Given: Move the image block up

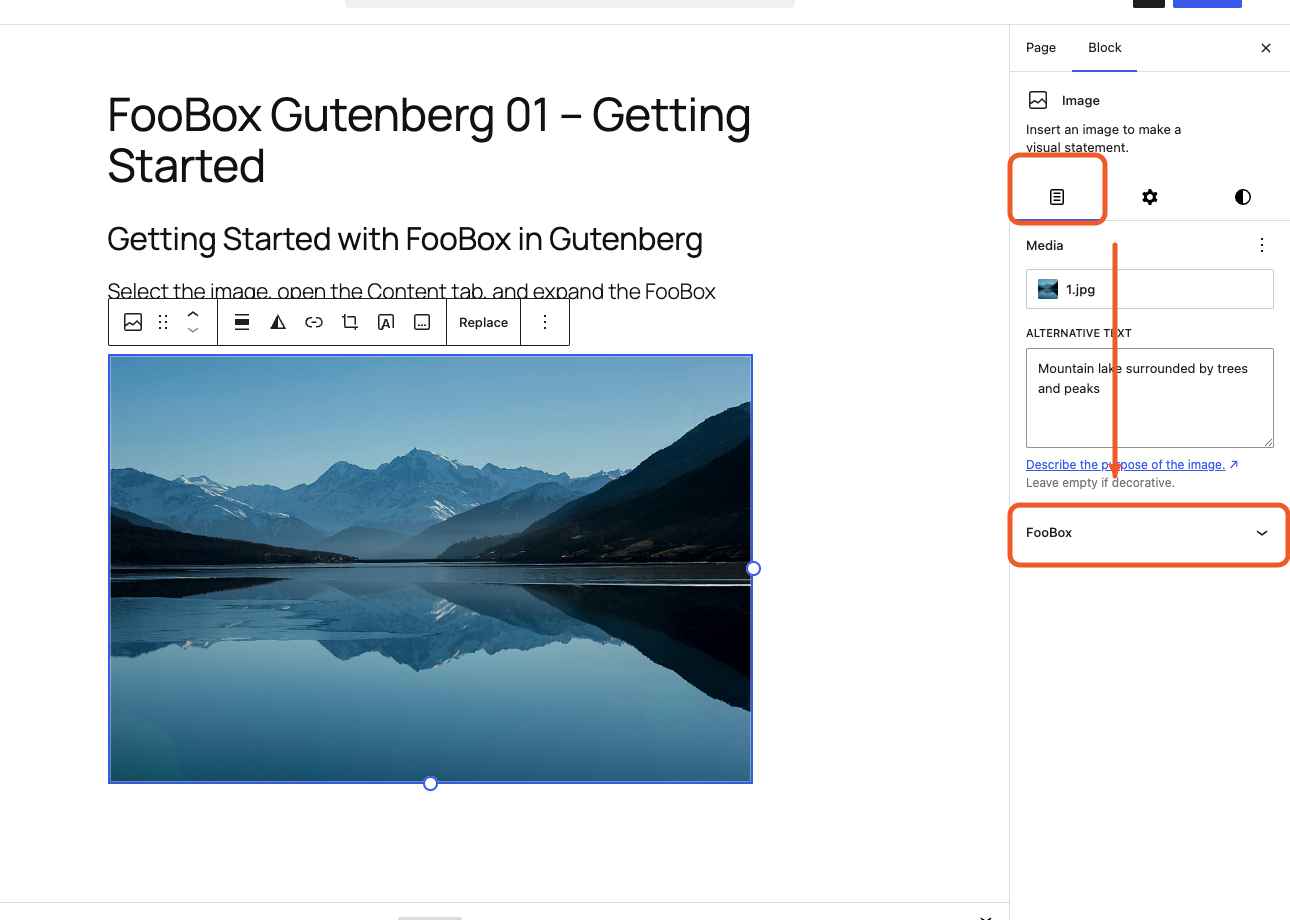Looking at the screenshot, I should (193, 314).
